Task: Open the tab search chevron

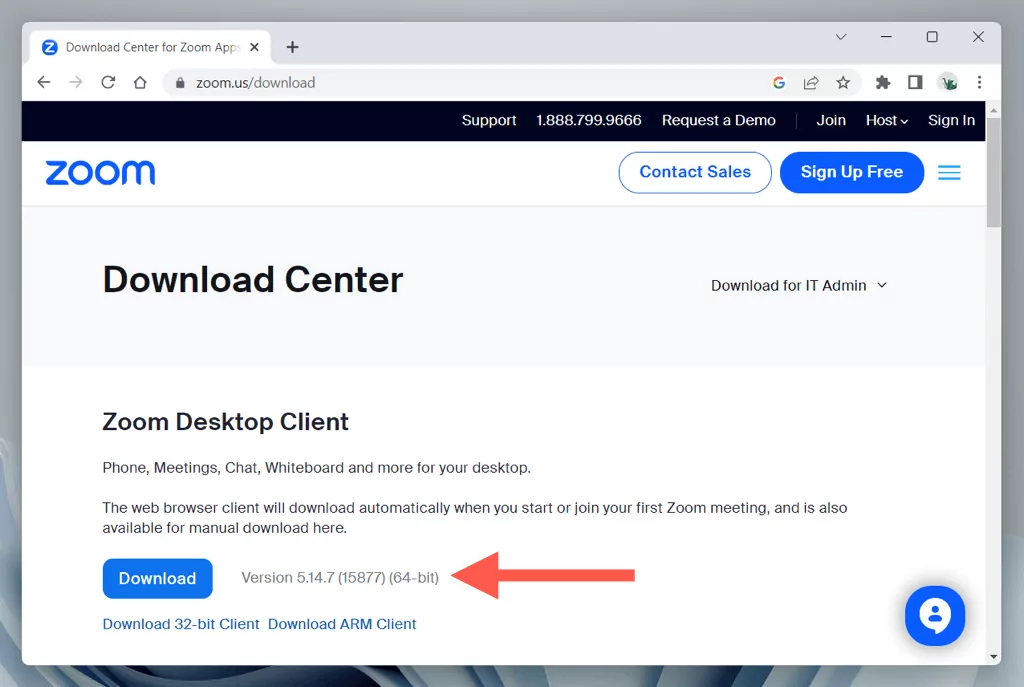Action: click(x=841, y=37)
